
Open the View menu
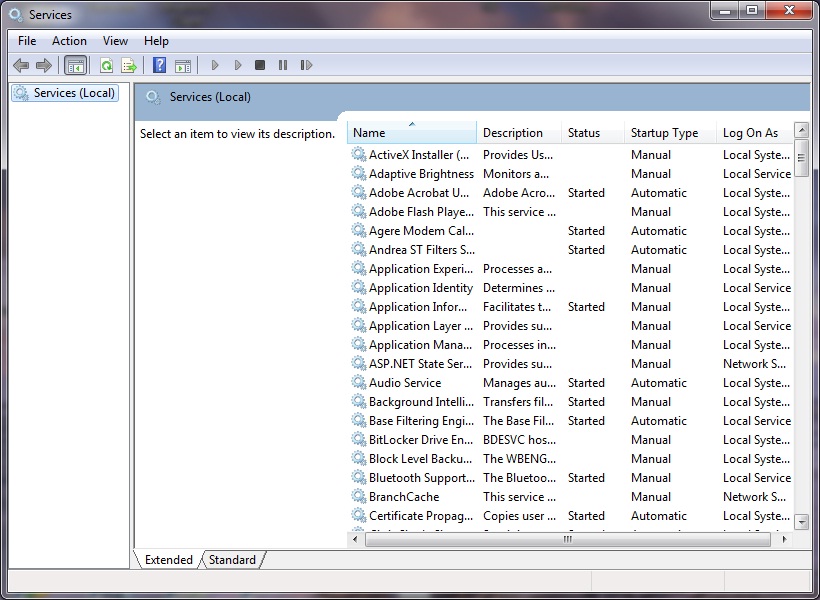(x=115, y=41)
